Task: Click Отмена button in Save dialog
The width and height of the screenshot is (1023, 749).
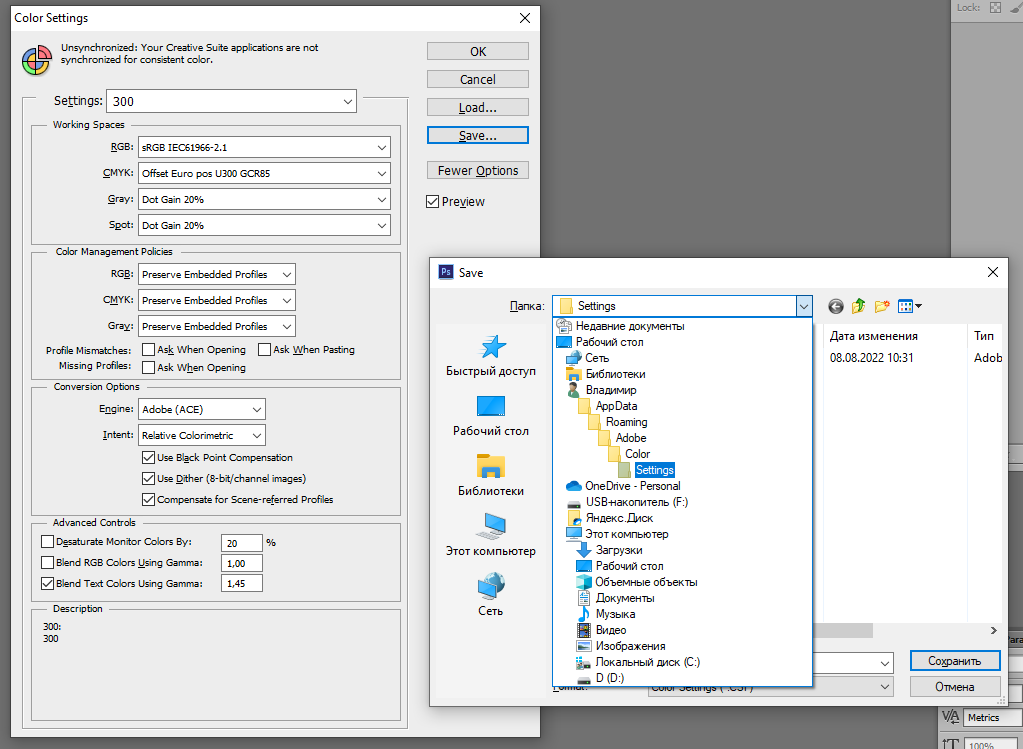Action: point(955,686)
